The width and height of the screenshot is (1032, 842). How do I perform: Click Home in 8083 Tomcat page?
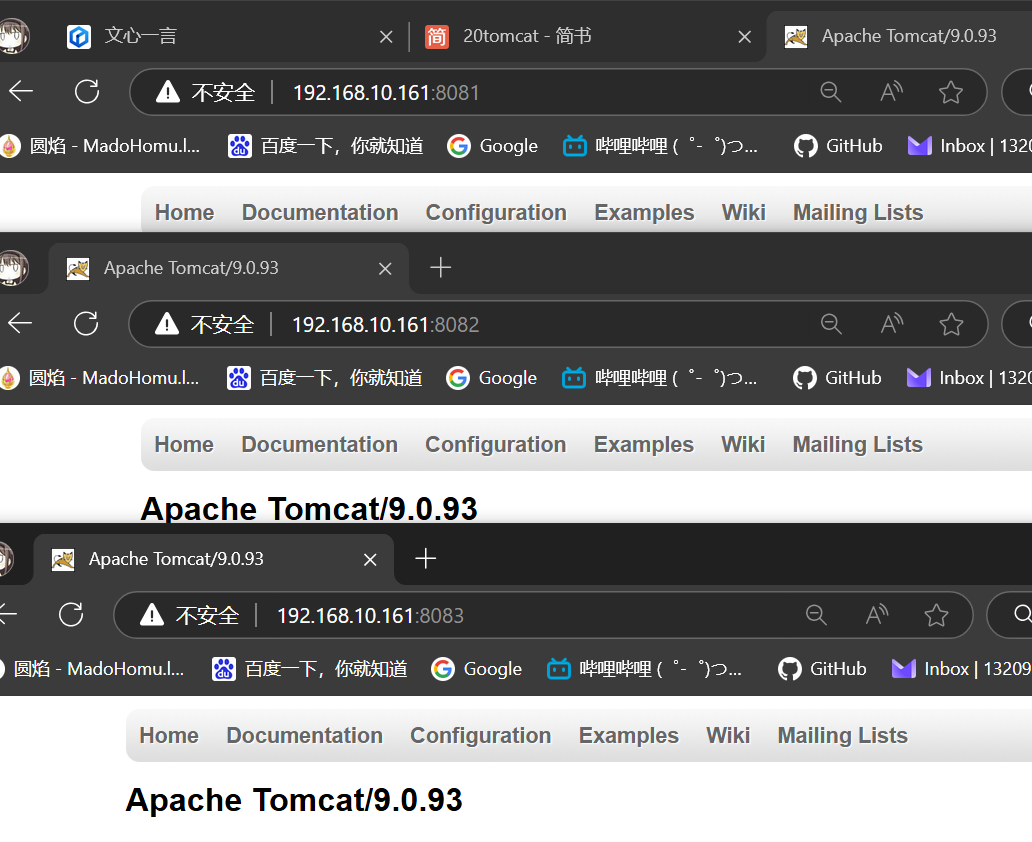[168, 735]
